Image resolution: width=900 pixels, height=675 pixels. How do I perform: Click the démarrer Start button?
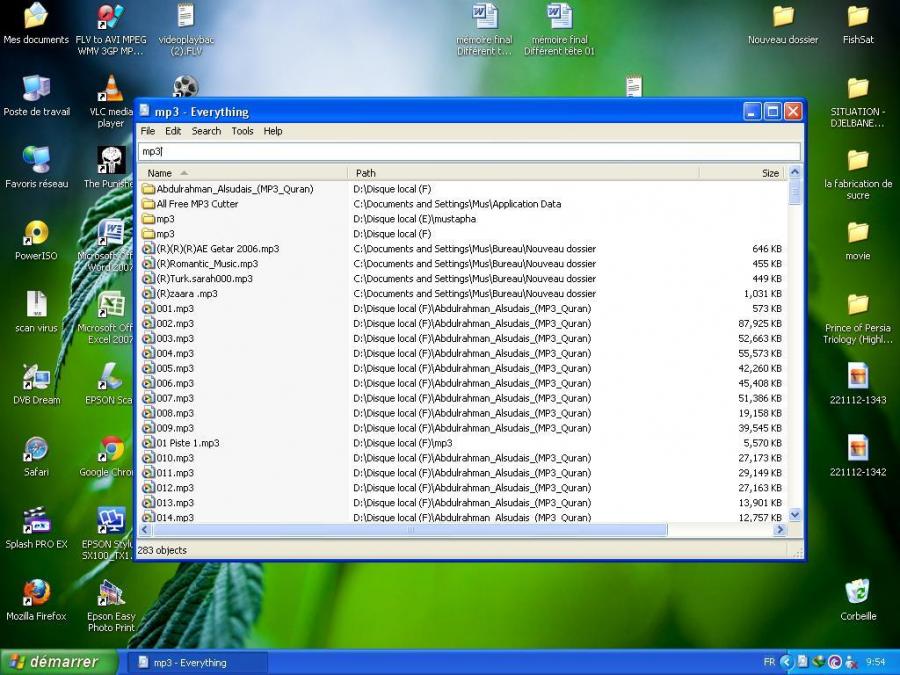(54, 662)
